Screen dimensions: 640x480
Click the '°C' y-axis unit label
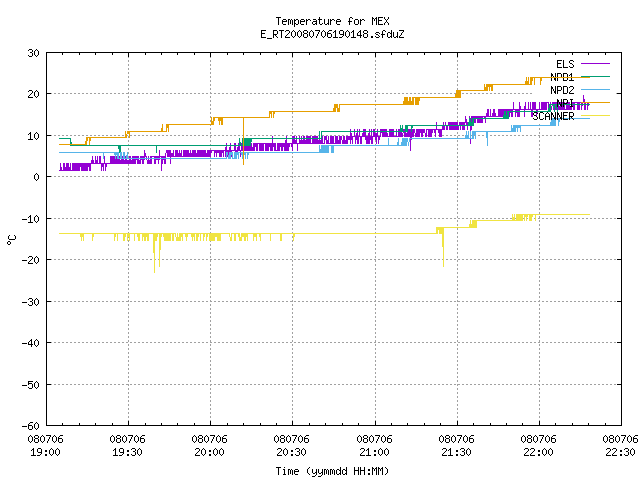coord(12,240)
